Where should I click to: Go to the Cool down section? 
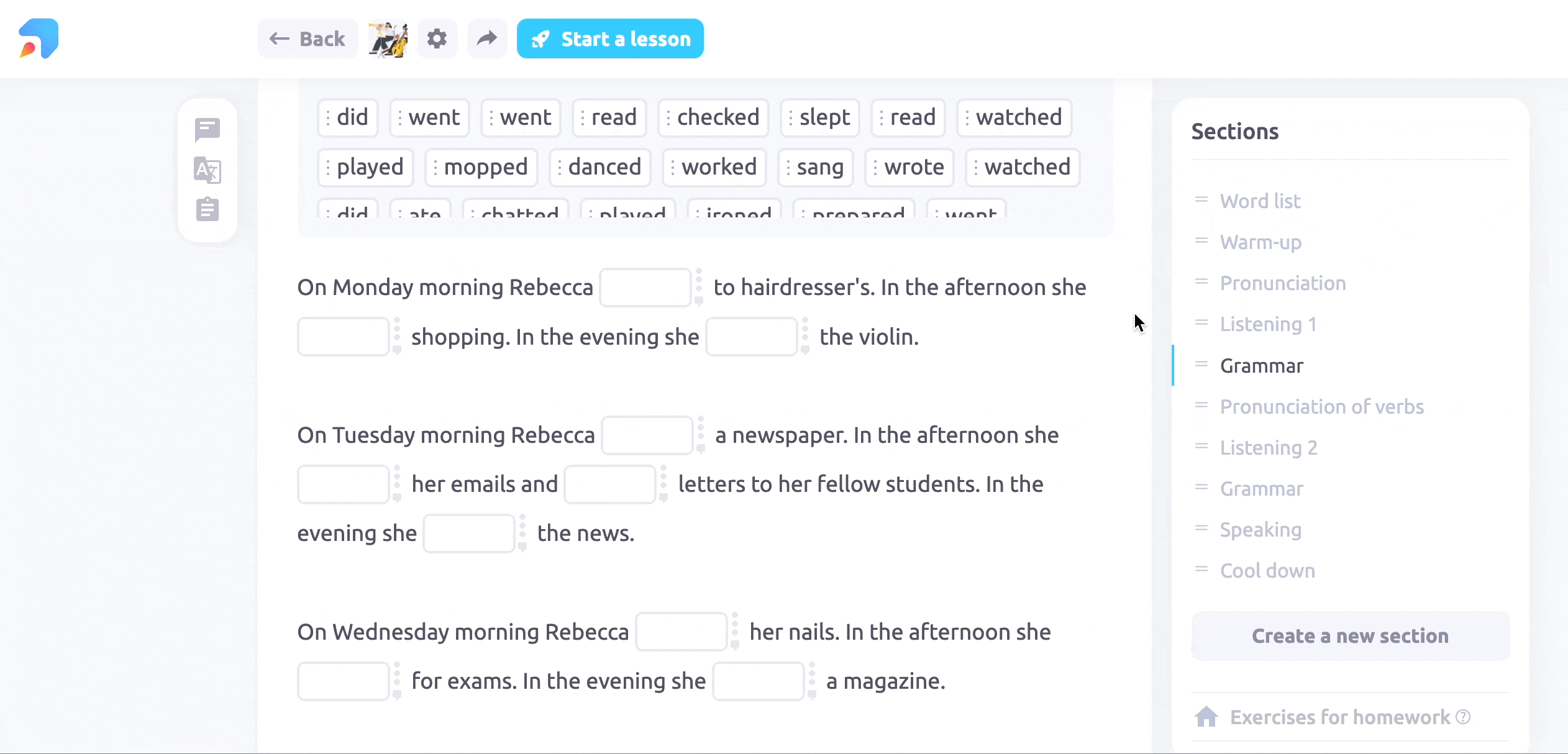[x=1267, y=570]
